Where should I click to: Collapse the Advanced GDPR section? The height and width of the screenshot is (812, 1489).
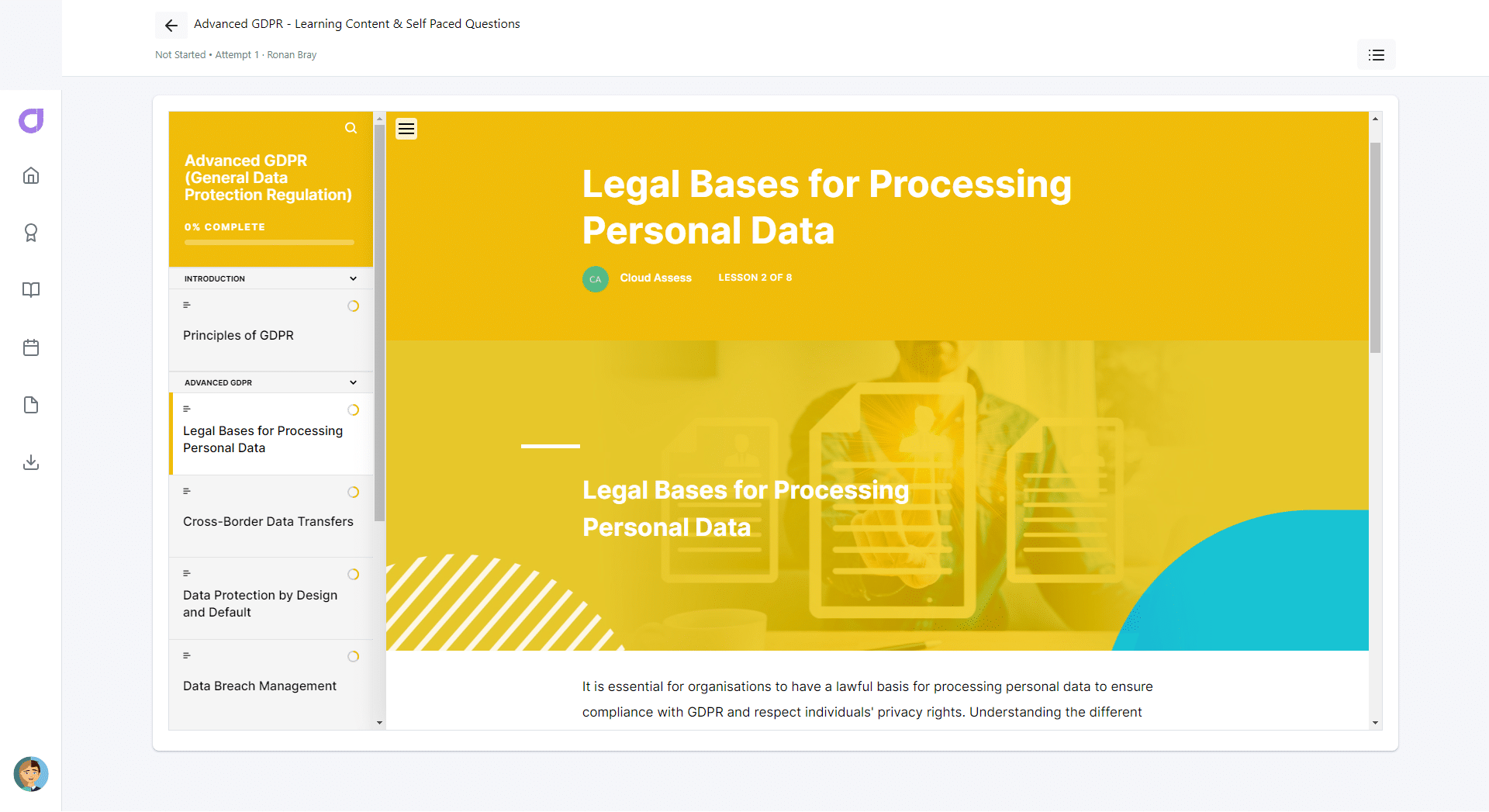coord(353,382)
